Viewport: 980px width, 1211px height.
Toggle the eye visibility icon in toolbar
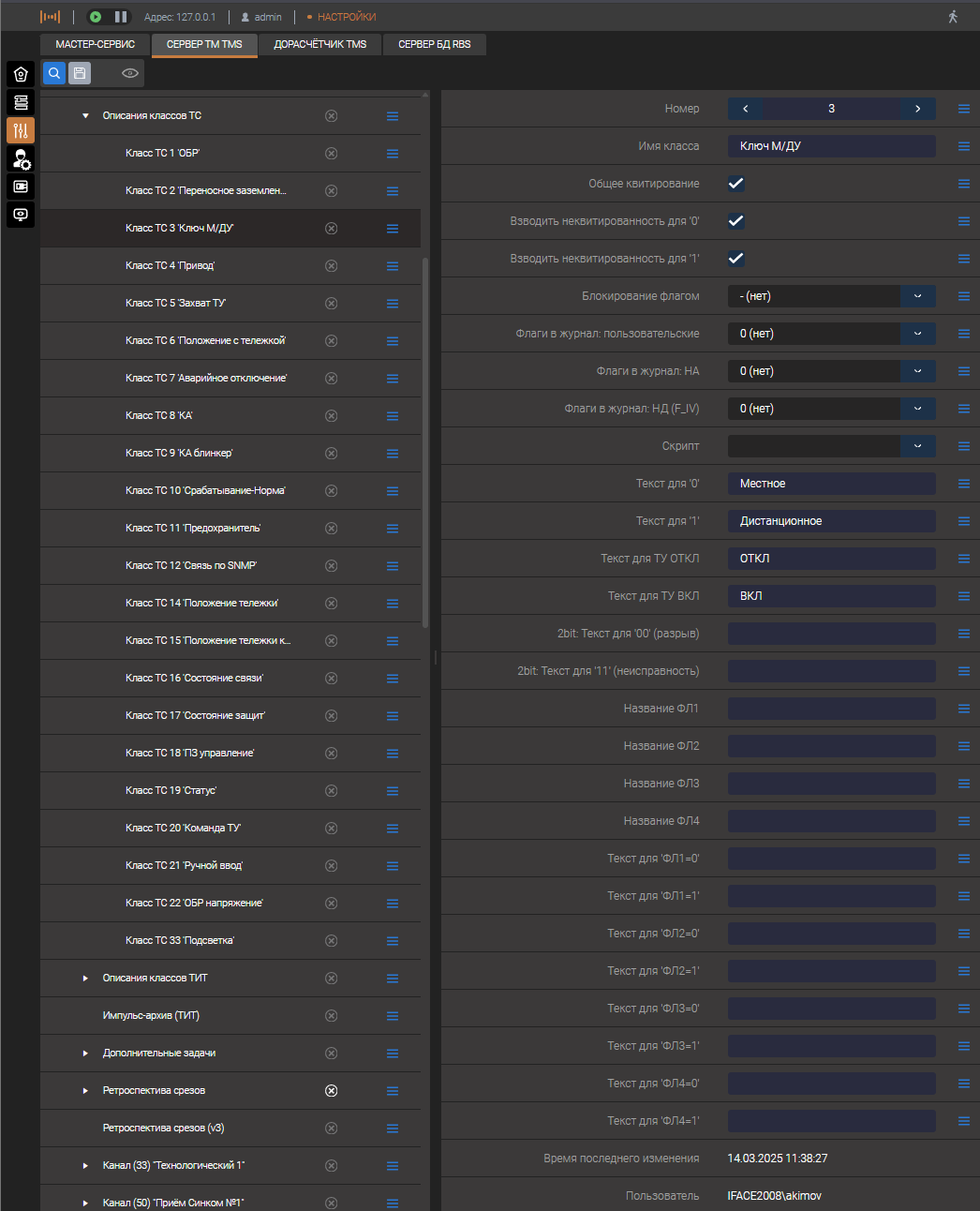(x=130, y=73)
